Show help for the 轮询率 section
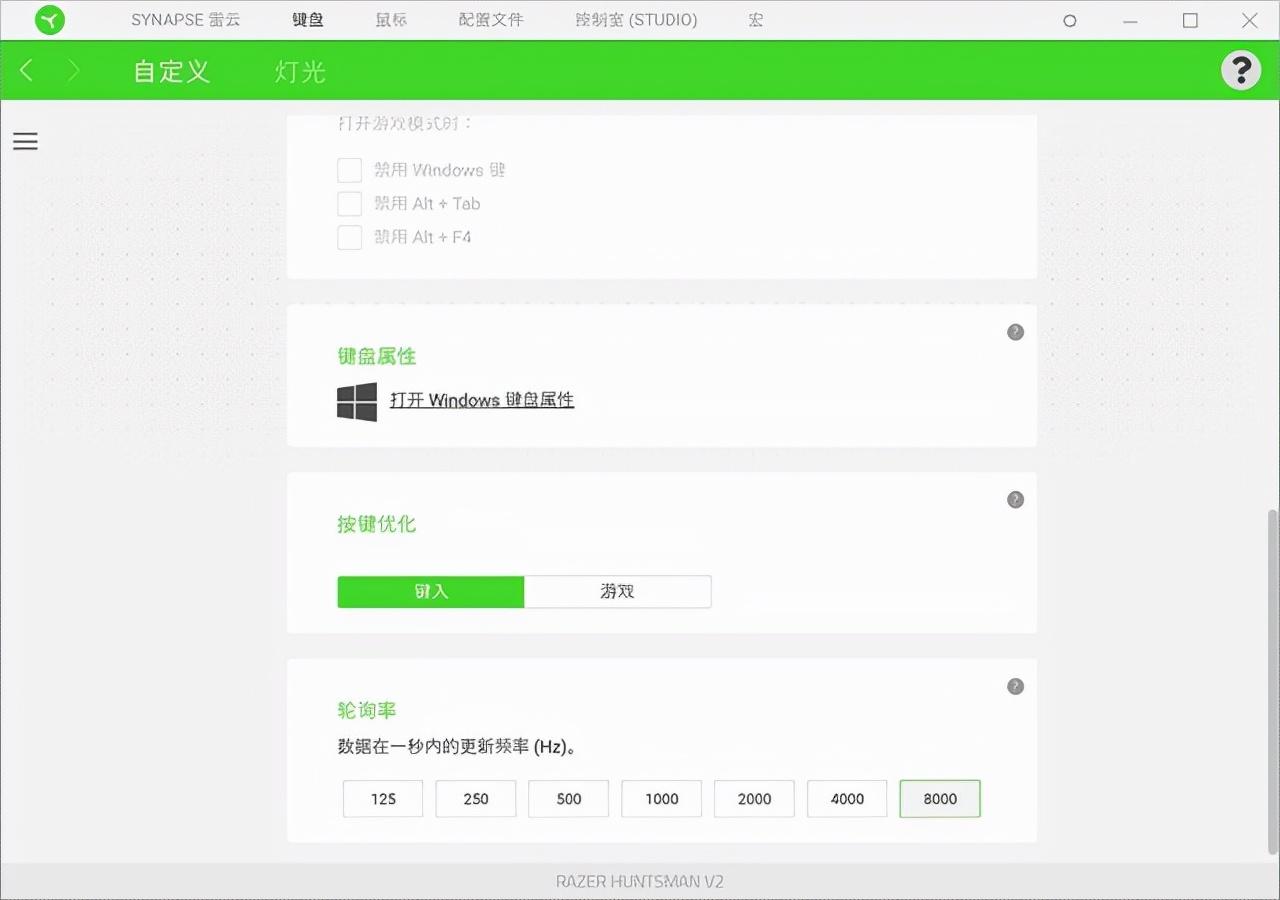The height and width of the screenshot is (900, 1280). point(1015,686)
